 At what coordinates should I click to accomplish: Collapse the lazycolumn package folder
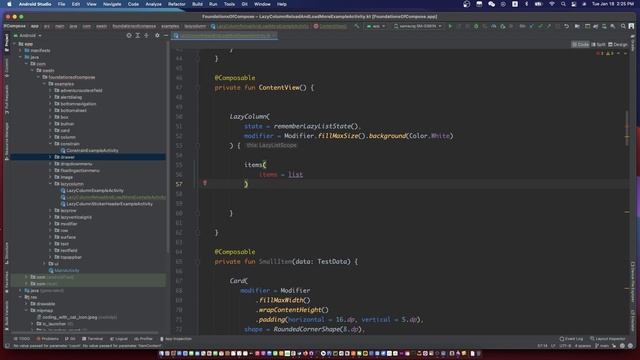(51, 184)
